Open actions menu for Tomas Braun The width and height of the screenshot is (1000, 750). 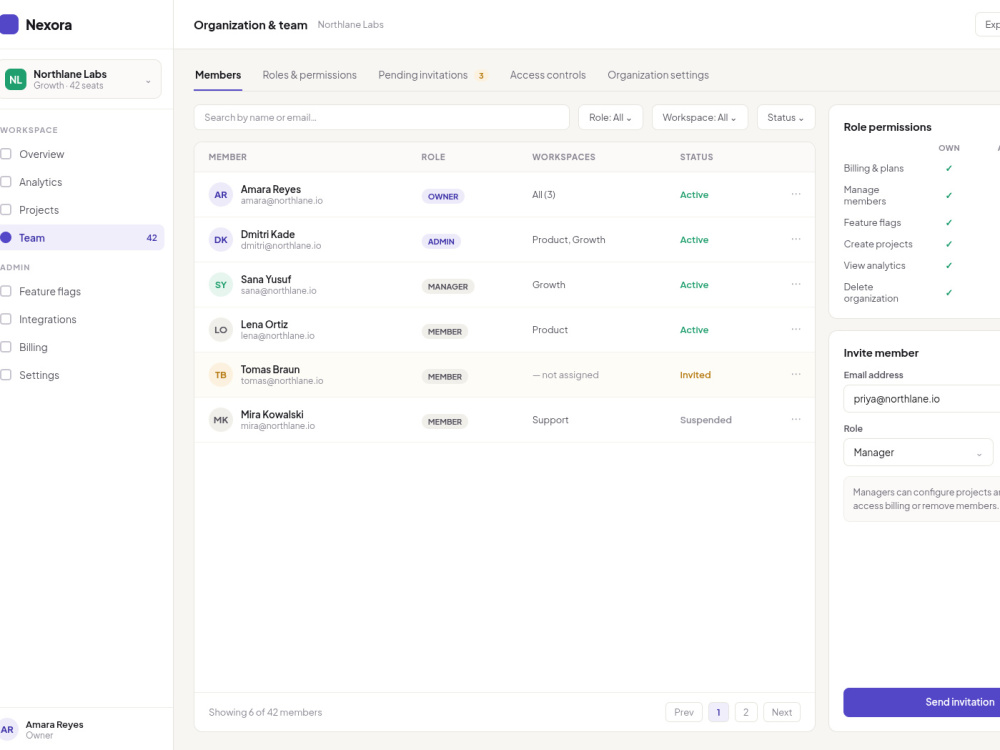[796, 374]
